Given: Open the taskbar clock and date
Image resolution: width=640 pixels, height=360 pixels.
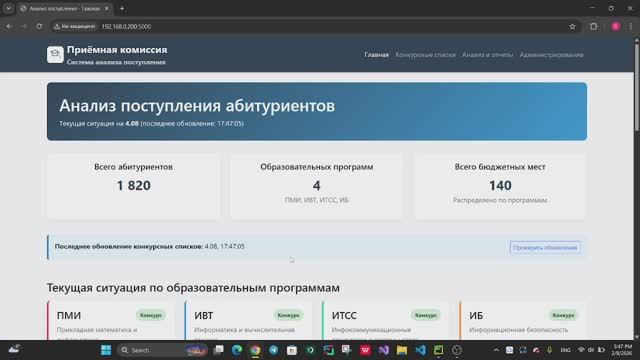Looking at the screenshot, I should pos(622,350).
